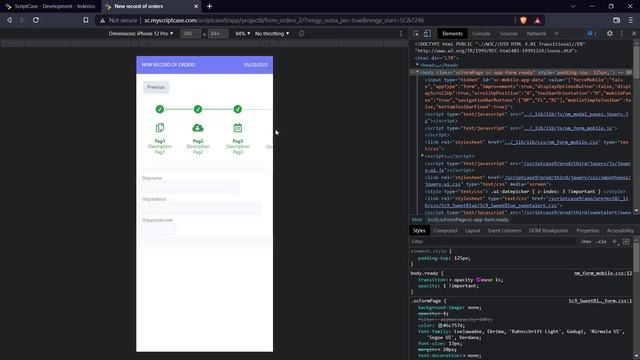The image size is (640, 360).
Task: Toggle computed styles sidebar icon
Action: (x=626, y=242)
